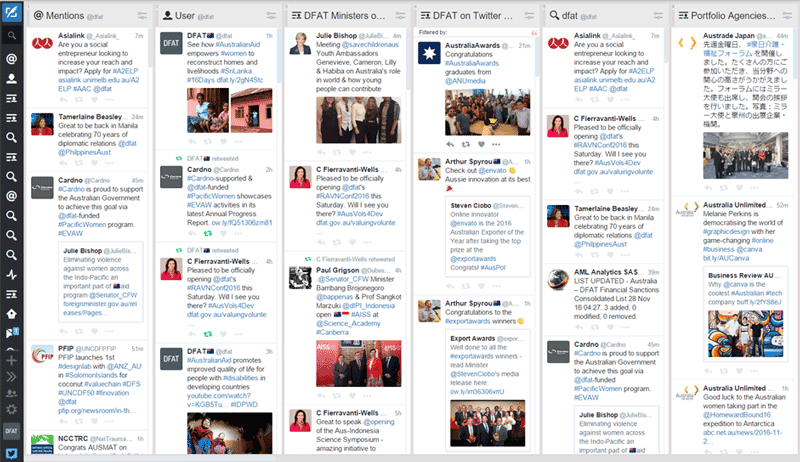This screenshot has width=800, height=462.
Task: Like Julie Bishop's Youth Ambassadors tweet
Action: (x=352, y=152)
